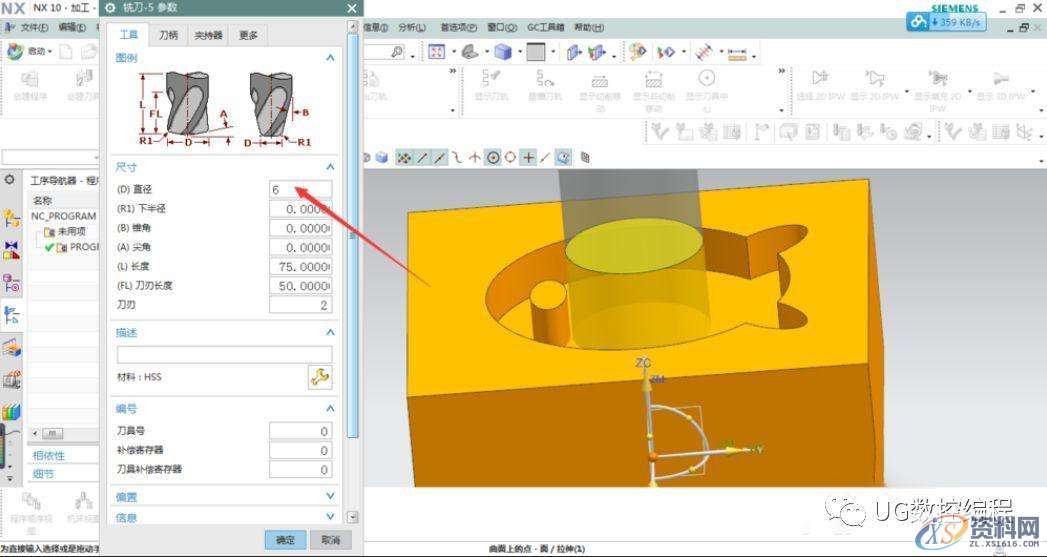Expand the 偏置 section

[330, 496]
